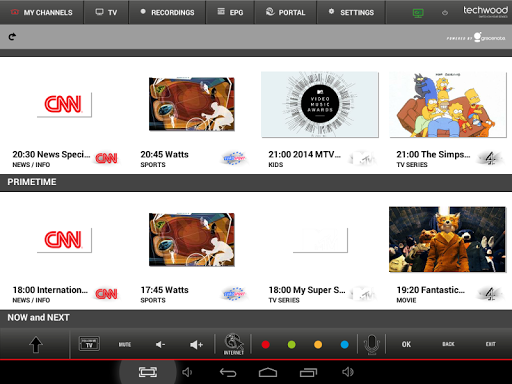Click the up arrow remote icon
Image resolution: width=512 pixels, height=384 pixels.
[36, 344]
